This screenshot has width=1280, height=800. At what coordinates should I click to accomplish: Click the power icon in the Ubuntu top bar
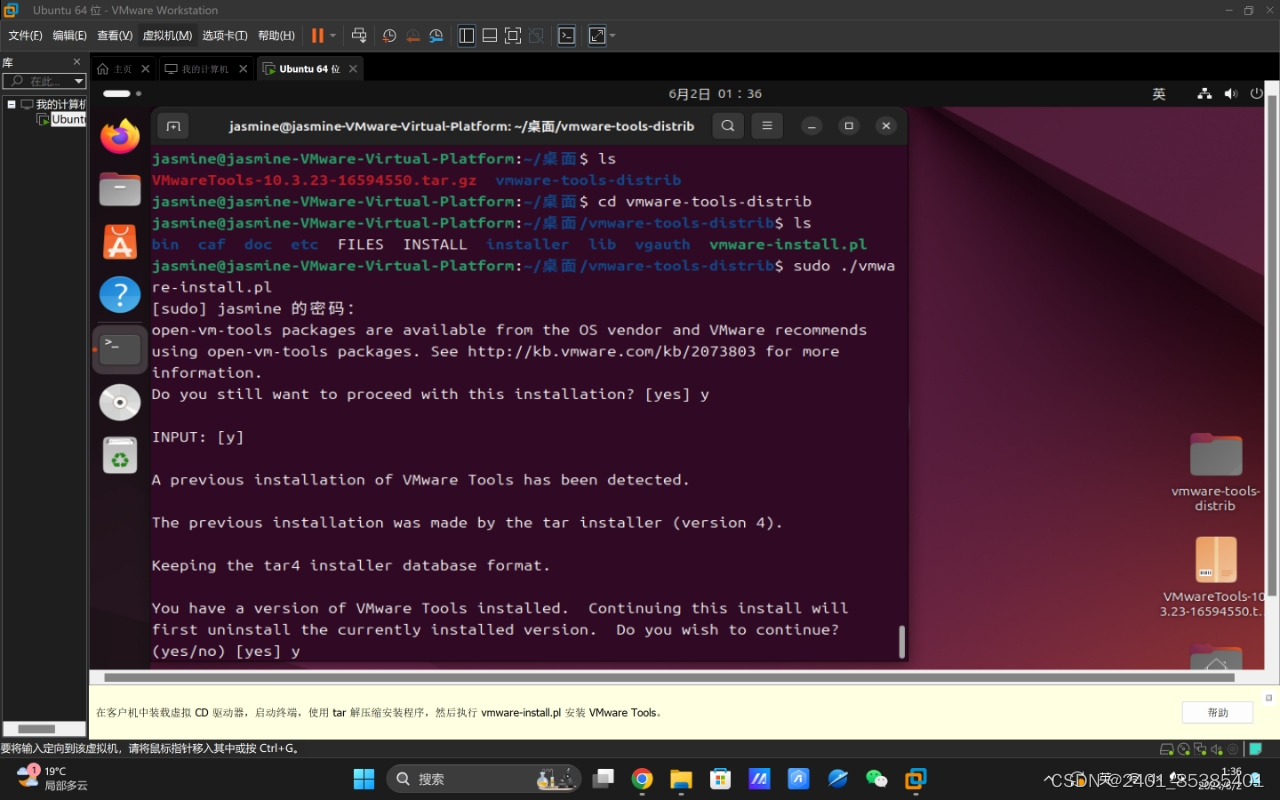click(x=1257, y=94)
